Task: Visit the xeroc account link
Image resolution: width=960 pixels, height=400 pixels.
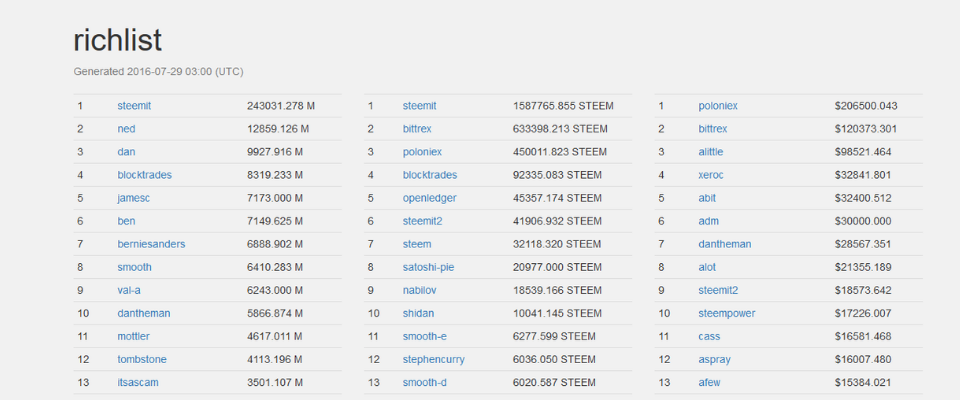Action: pos(711,175)
